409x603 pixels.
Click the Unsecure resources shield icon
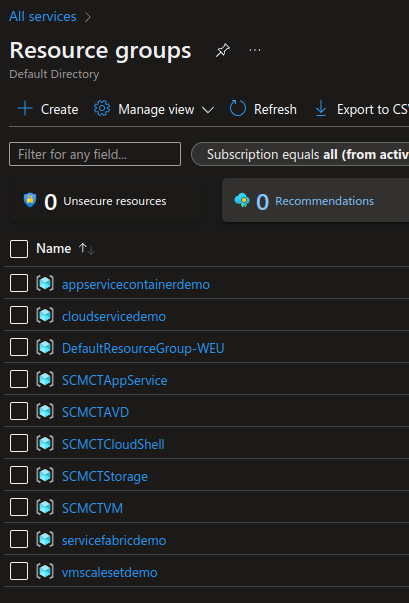(x=30, y=200)
